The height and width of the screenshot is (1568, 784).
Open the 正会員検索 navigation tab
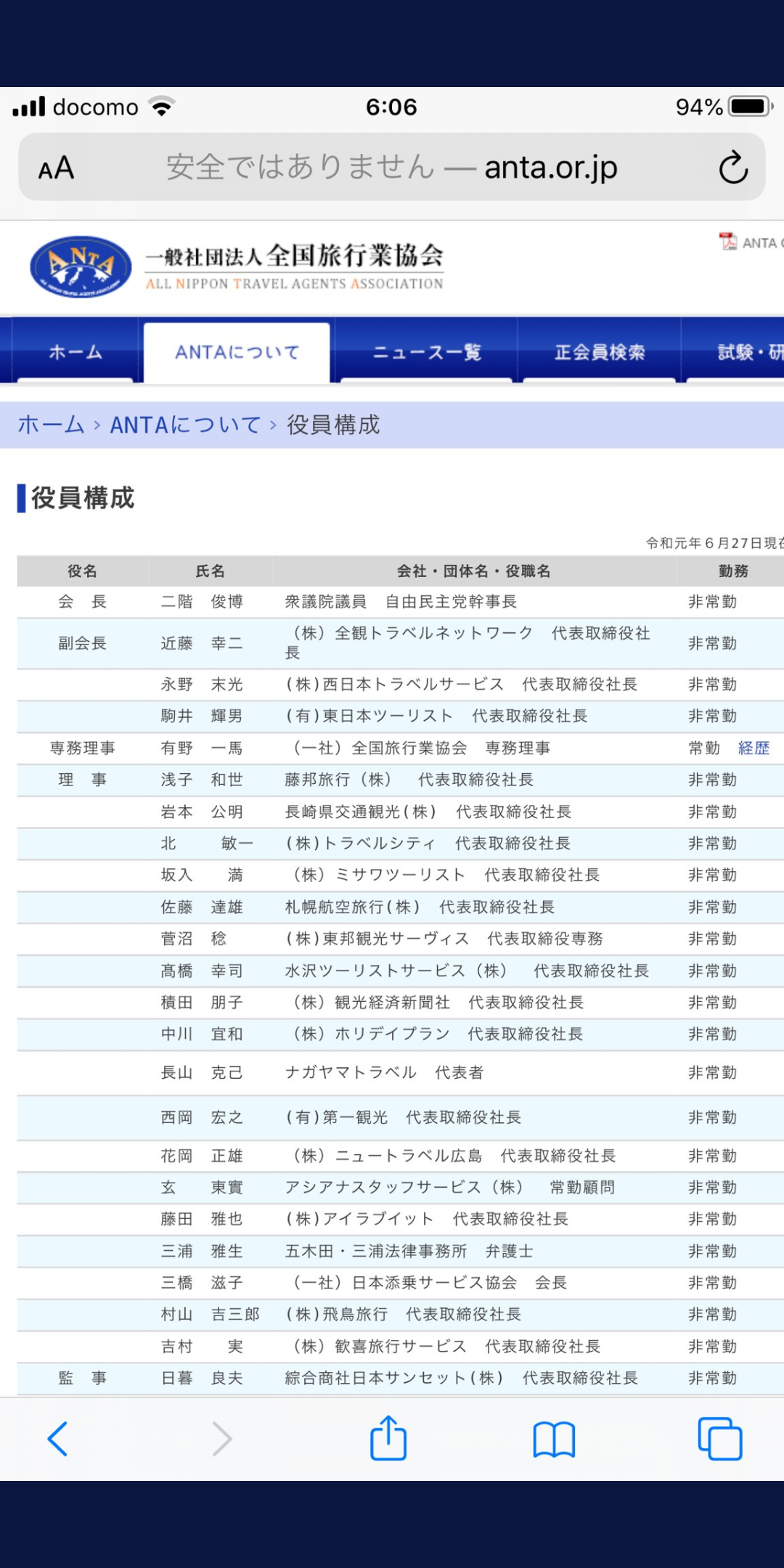point(600,352)
